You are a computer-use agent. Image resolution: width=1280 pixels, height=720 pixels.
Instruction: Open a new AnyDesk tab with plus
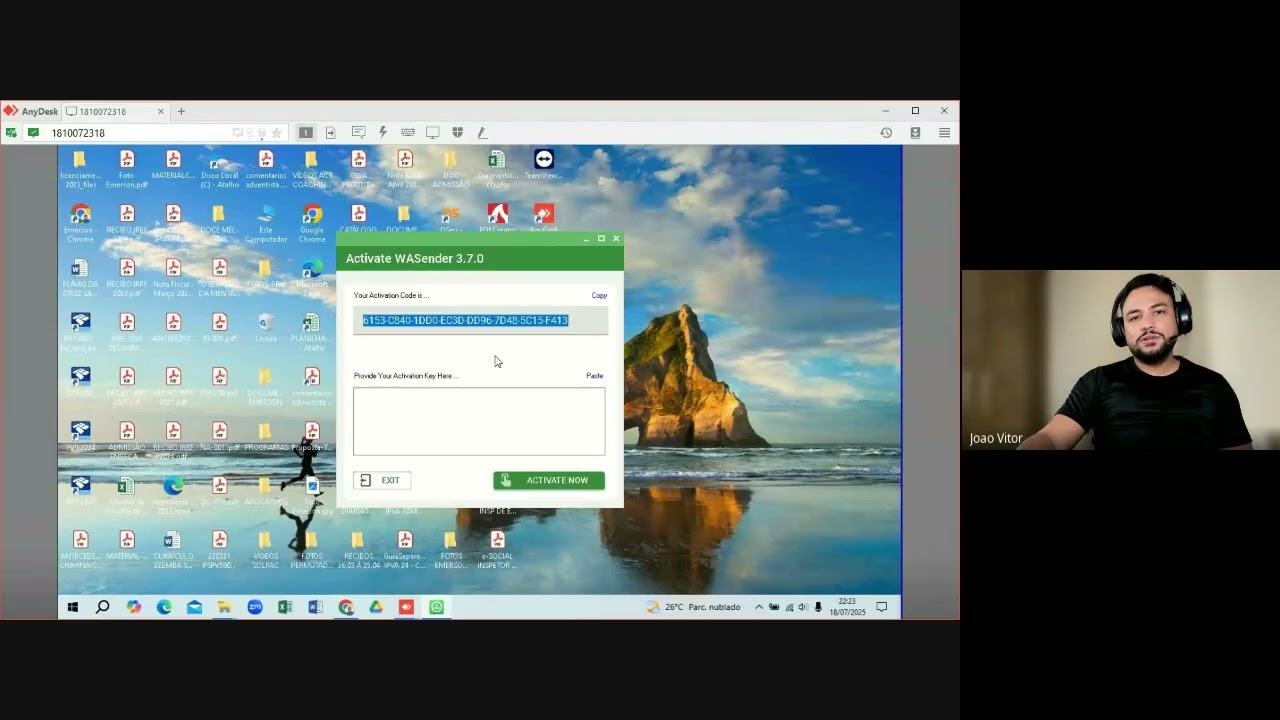(181, 111)
